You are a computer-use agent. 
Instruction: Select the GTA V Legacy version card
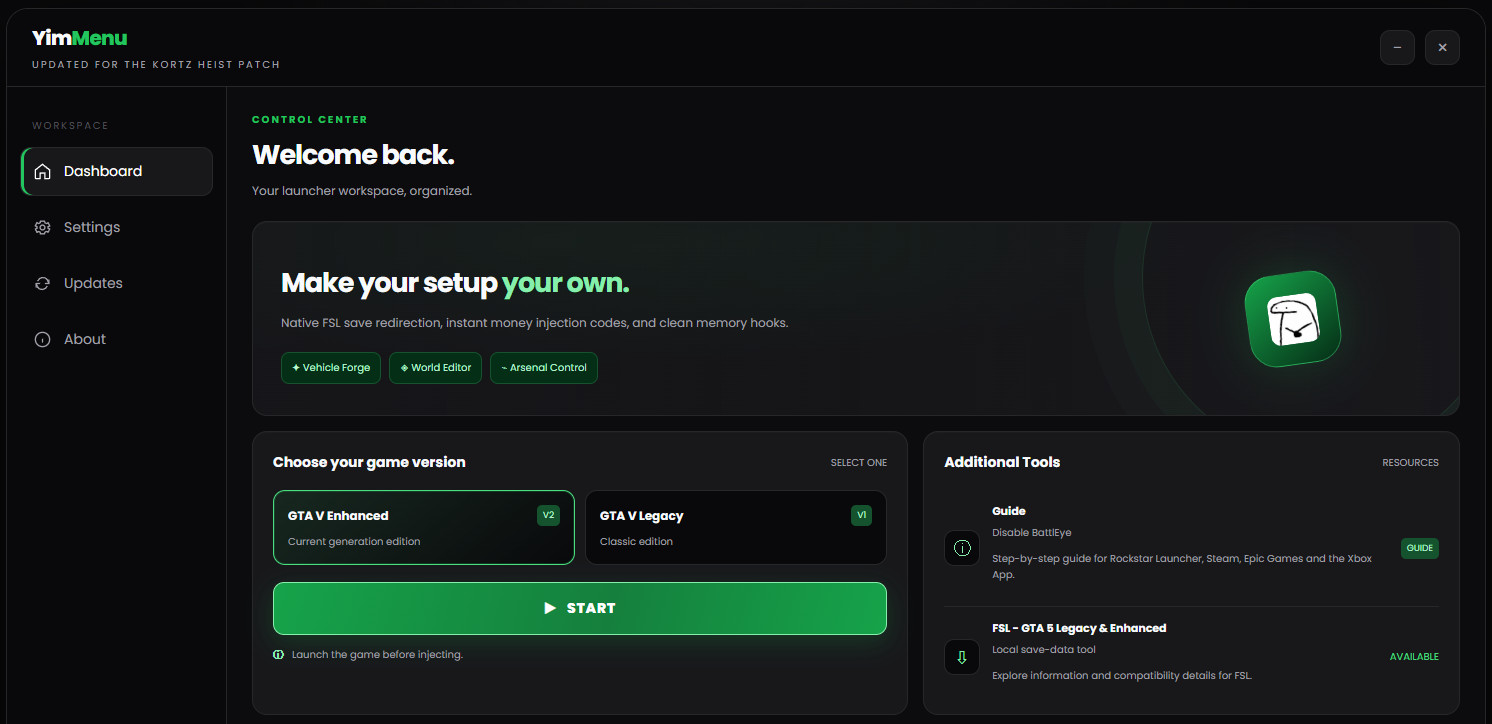736,527
